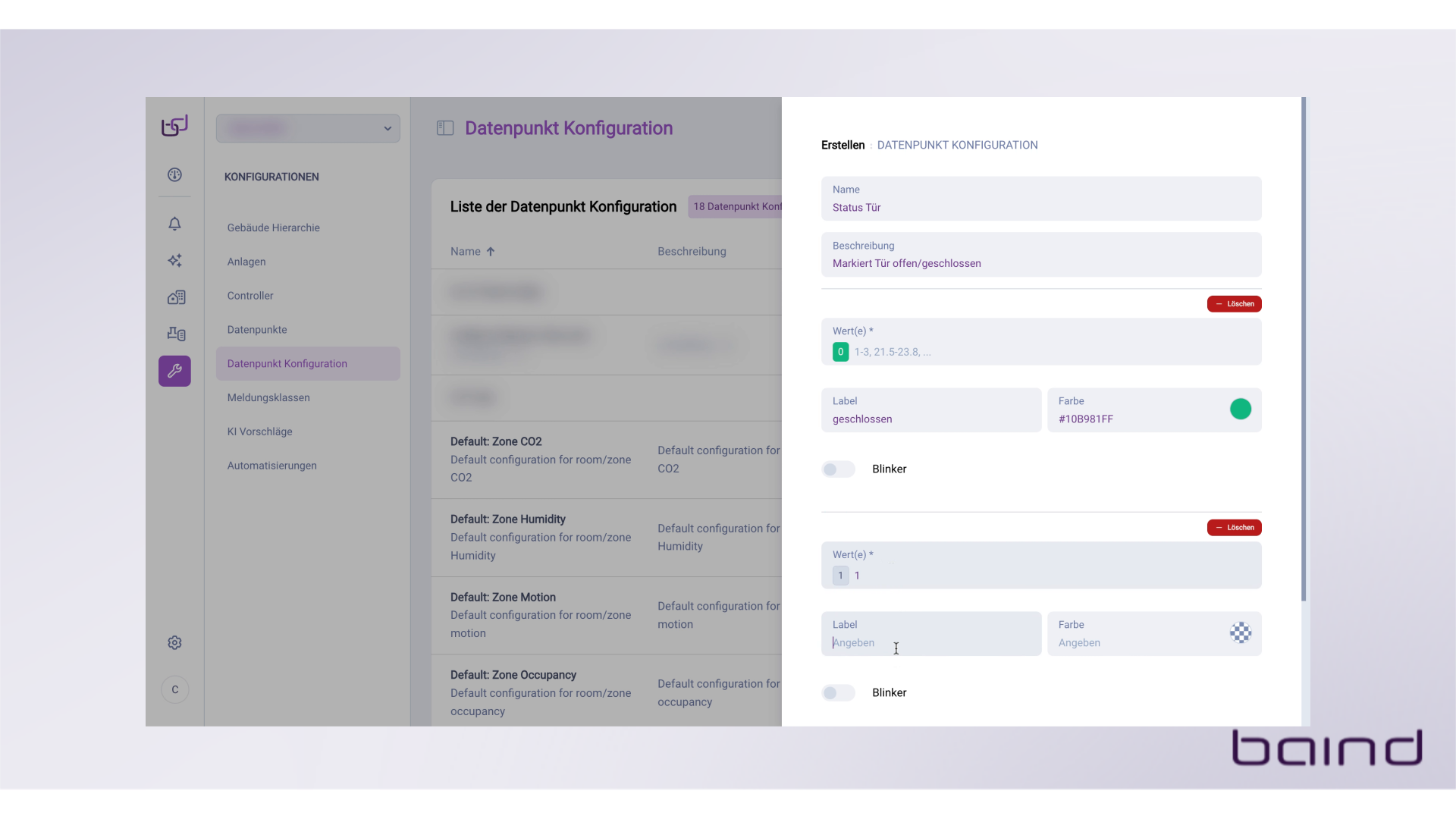Sort list by Name column arrow

tap(491, 252)
